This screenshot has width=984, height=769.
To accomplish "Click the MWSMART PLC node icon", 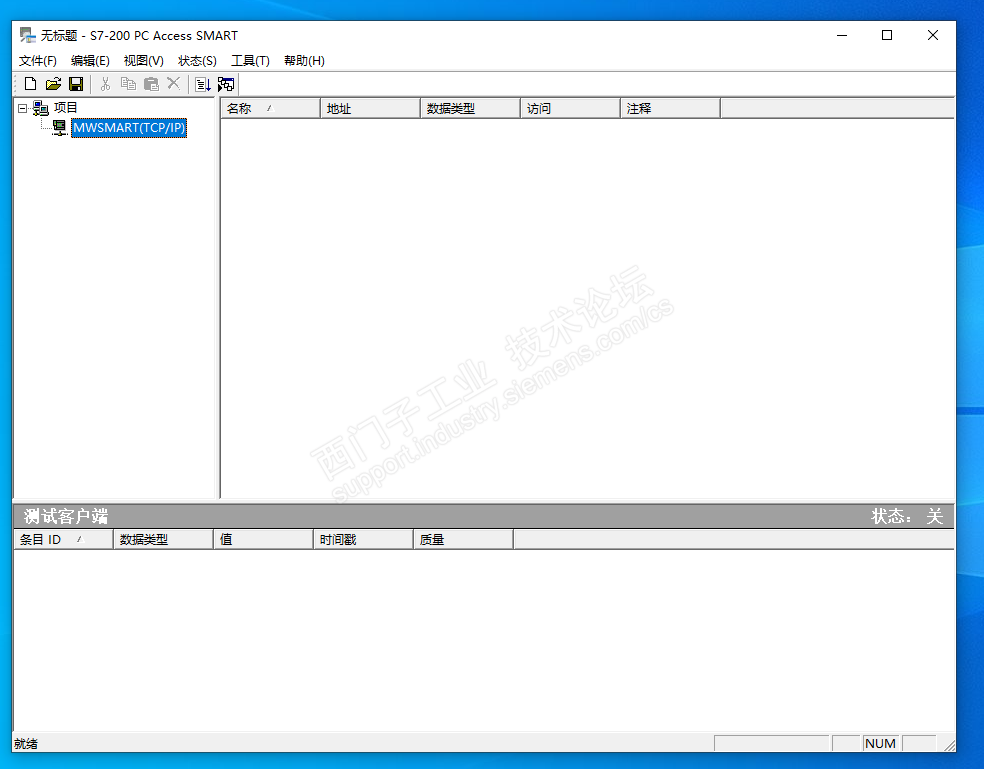I will point(60,128).
